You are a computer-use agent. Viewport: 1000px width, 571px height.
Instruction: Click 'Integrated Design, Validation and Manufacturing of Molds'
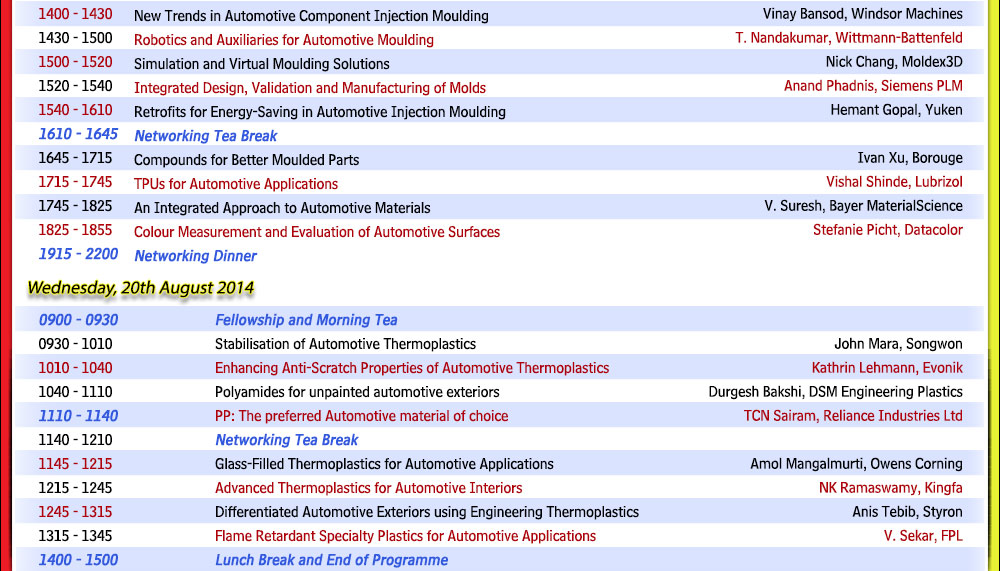[310, 88]
